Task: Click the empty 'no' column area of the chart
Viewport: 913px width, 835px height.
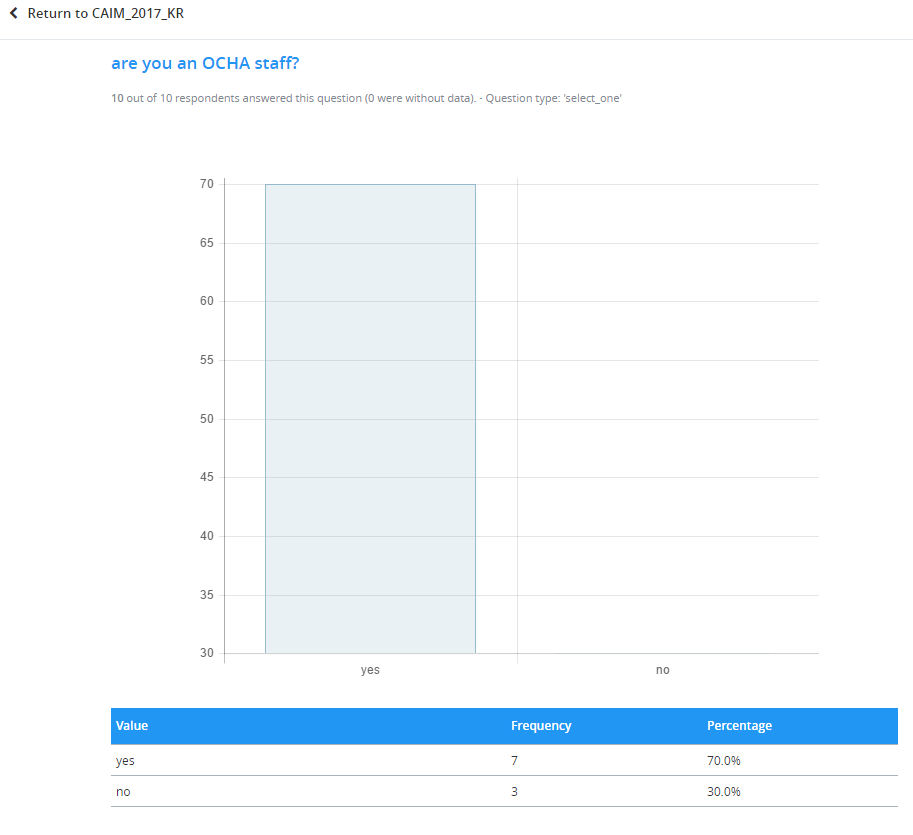Action: tap(662, 420)
